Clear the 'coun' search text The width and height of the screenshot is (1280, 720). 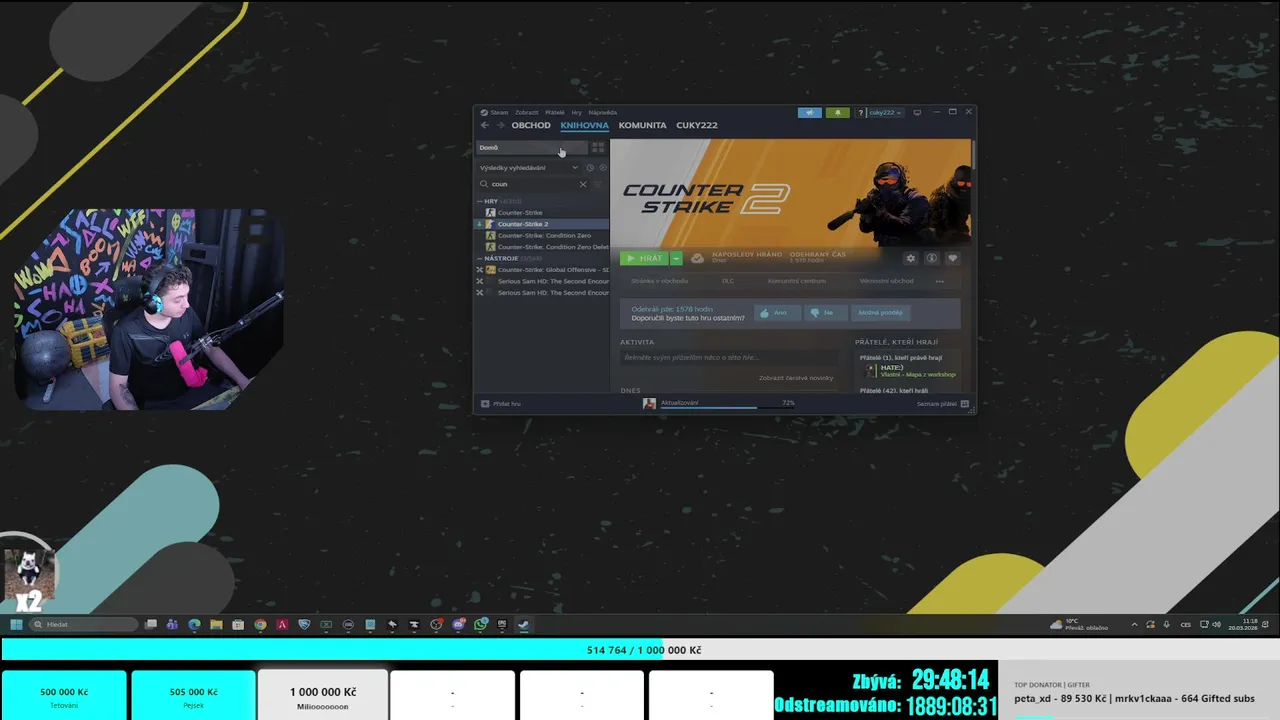(x=583, y=184)
